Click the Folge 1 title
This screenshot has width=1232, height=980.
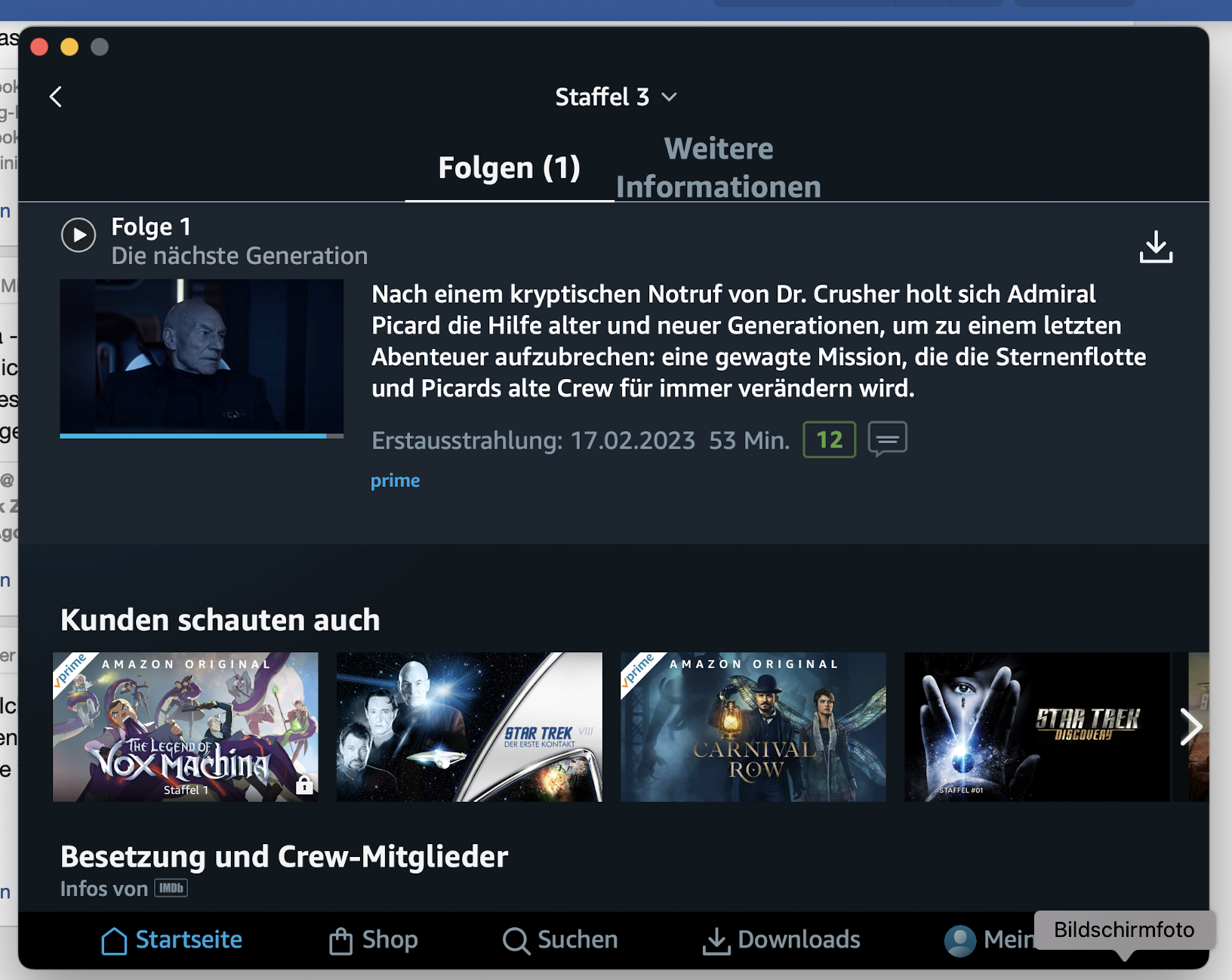(x=151, y=227)
